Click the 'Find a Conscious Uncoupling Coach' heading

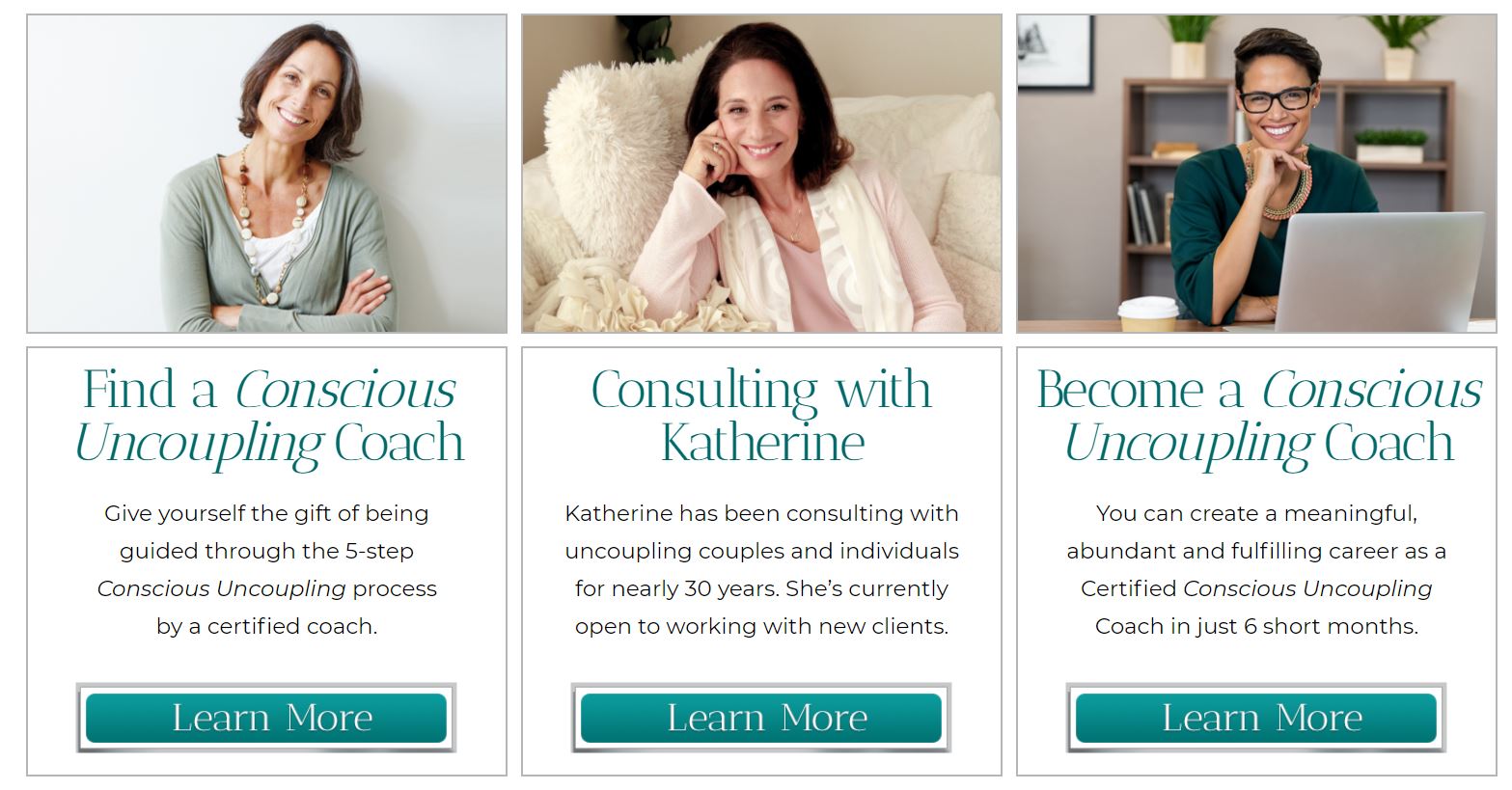click(268, 417)
